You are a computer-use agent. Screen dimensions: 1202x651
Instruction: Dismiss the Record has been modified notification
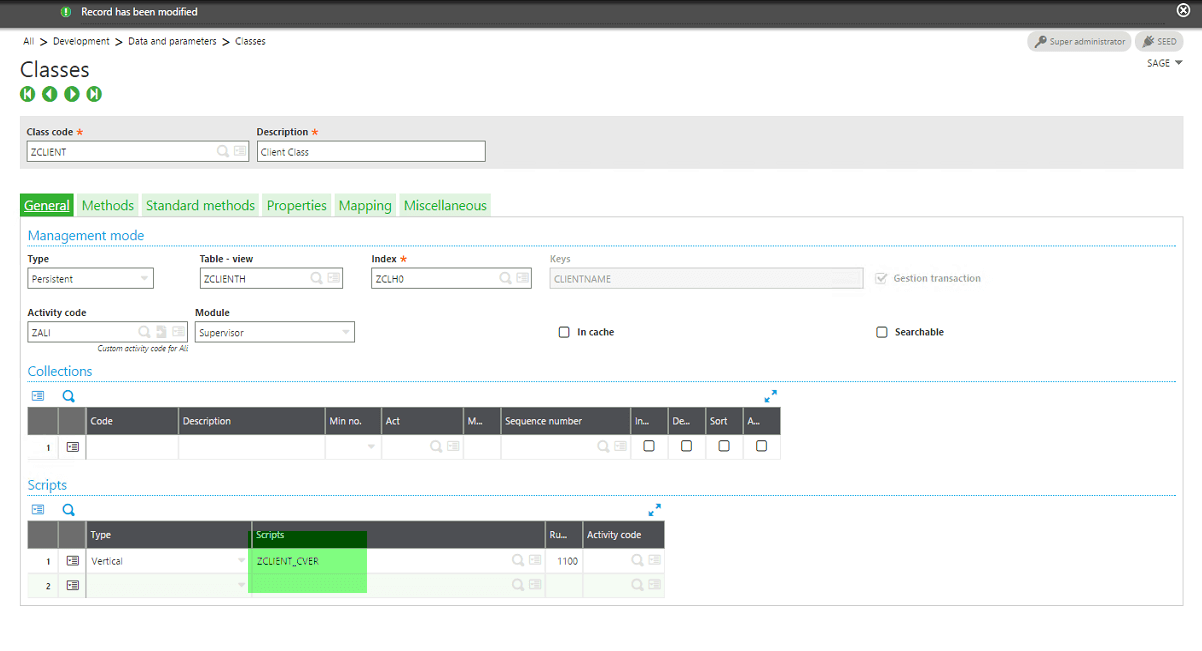click(1183, 11)
